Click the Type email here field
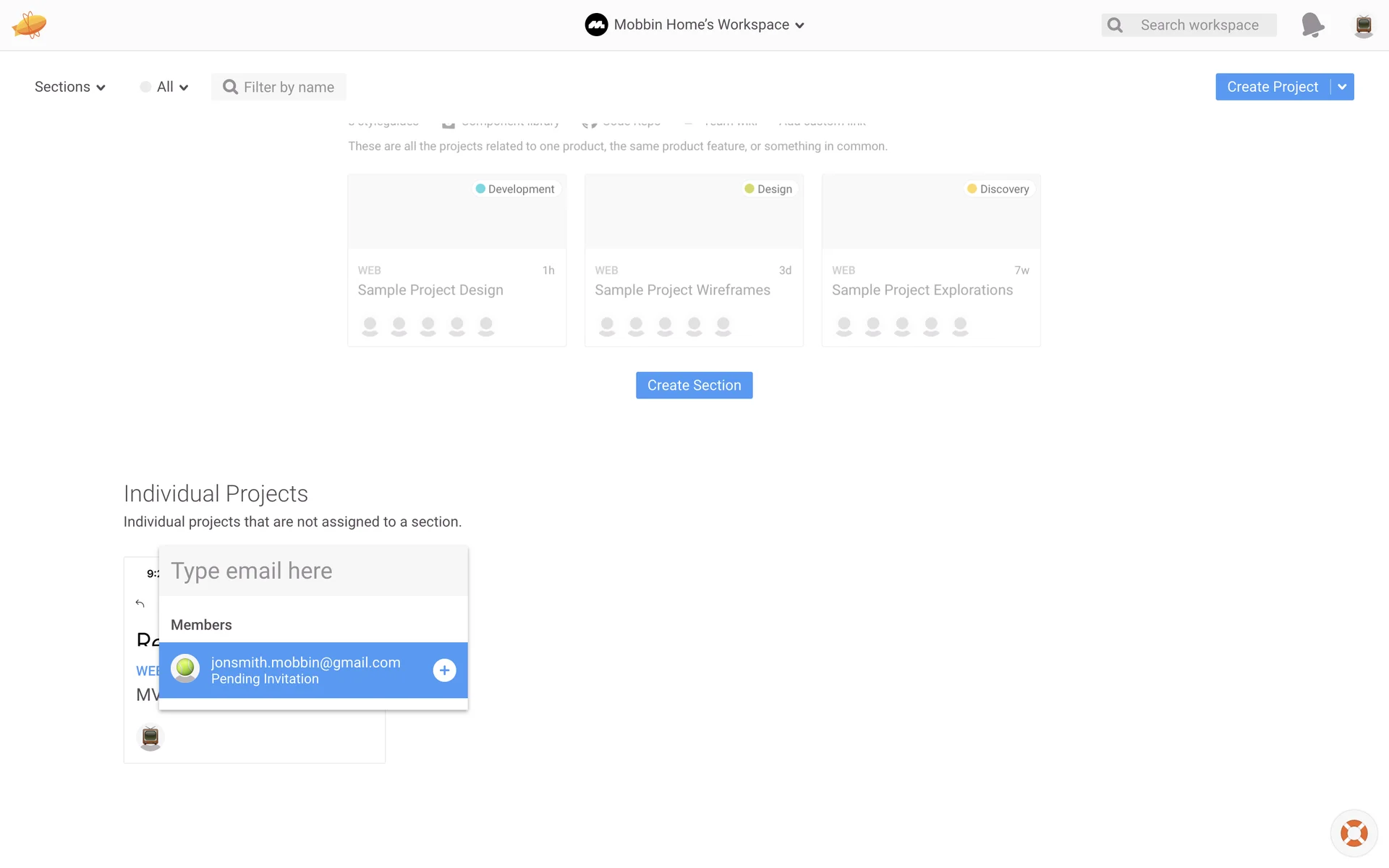 (313, 571)
